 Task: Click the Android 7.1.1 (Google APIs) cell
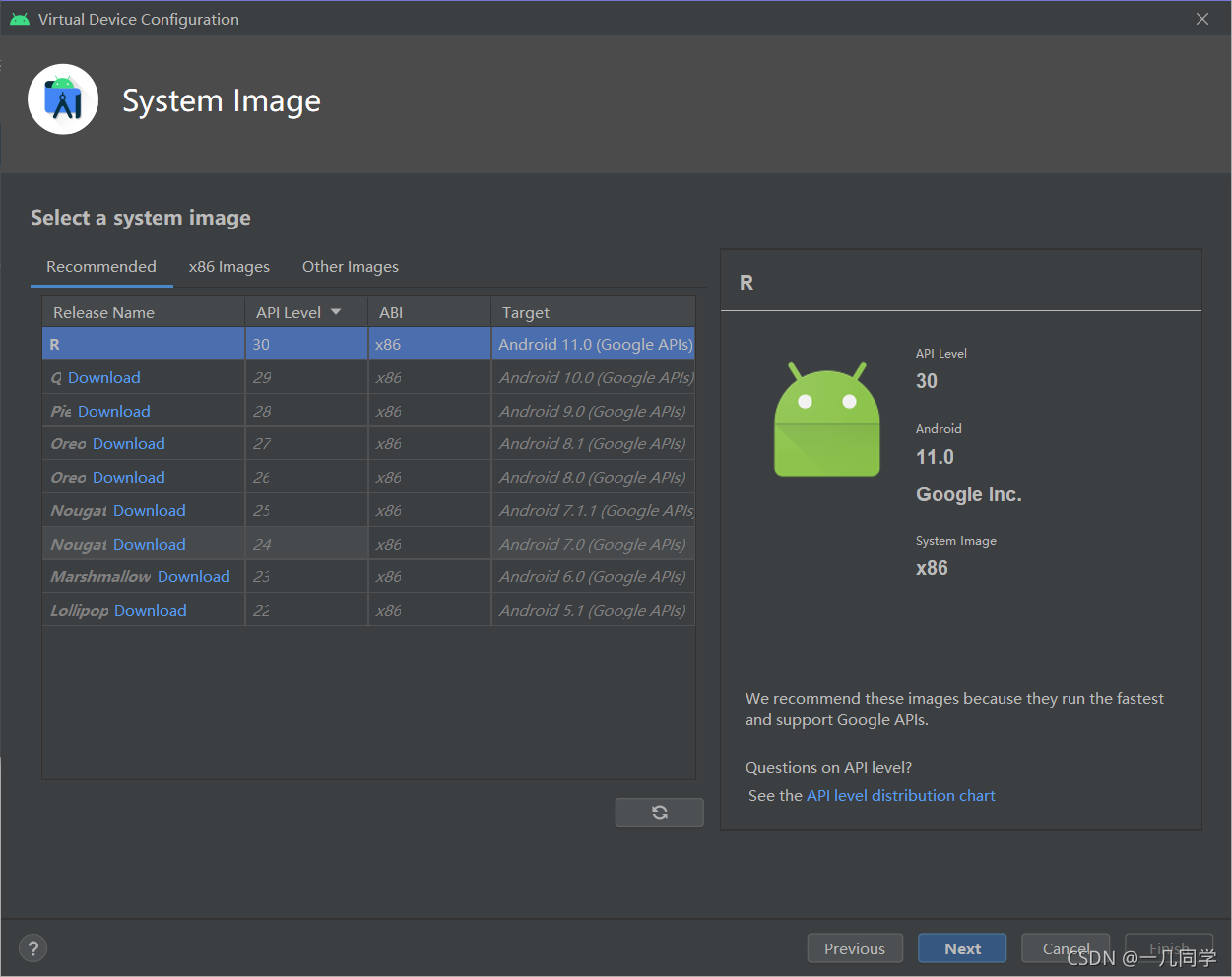(x=593, y=511)
